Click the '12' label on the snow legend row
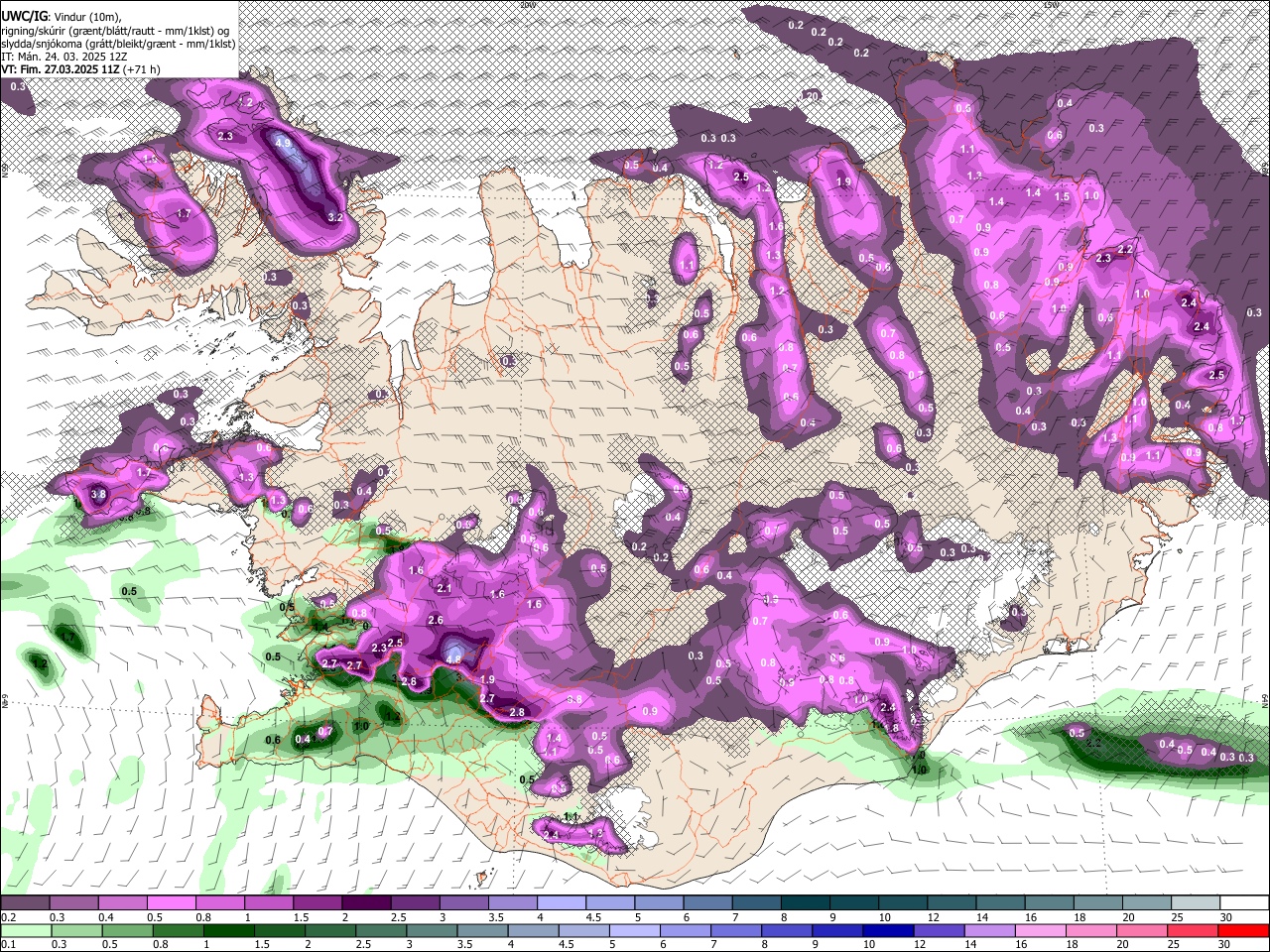The image size is (1270, 952). (x=933, y=917)
